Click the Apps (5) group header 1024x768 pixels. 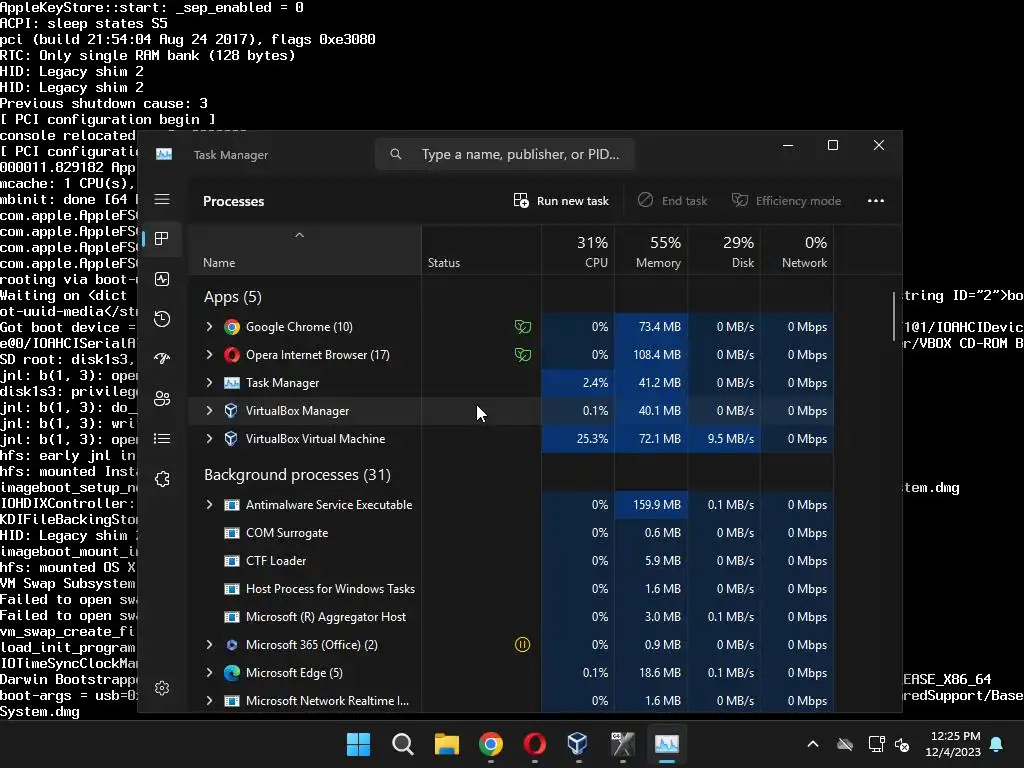232,297
